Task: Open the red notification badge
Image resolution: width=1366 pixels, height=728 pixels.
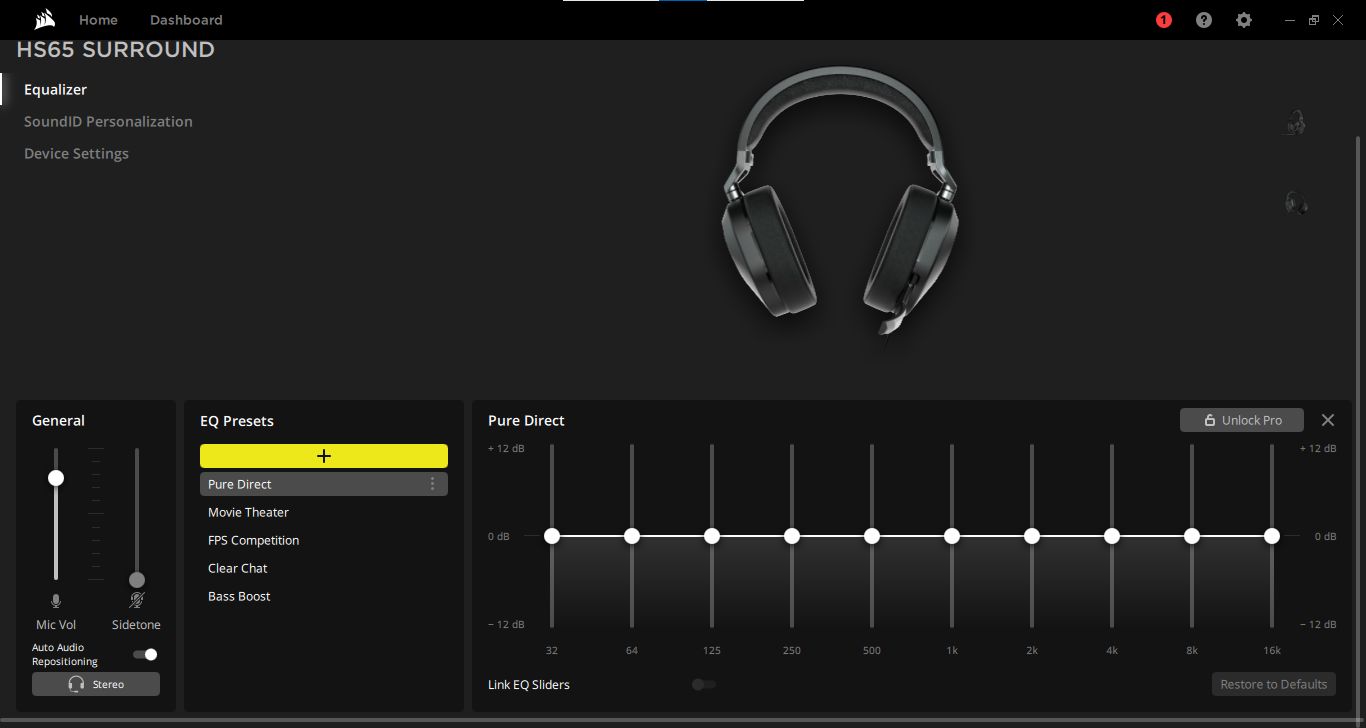Action: coord(1163,20)
